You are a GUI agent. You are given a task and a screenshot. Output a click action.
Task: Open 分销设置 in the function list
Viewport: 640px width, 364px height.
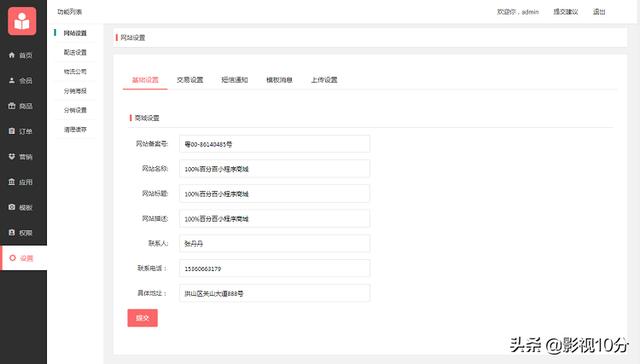coord(75,110)
